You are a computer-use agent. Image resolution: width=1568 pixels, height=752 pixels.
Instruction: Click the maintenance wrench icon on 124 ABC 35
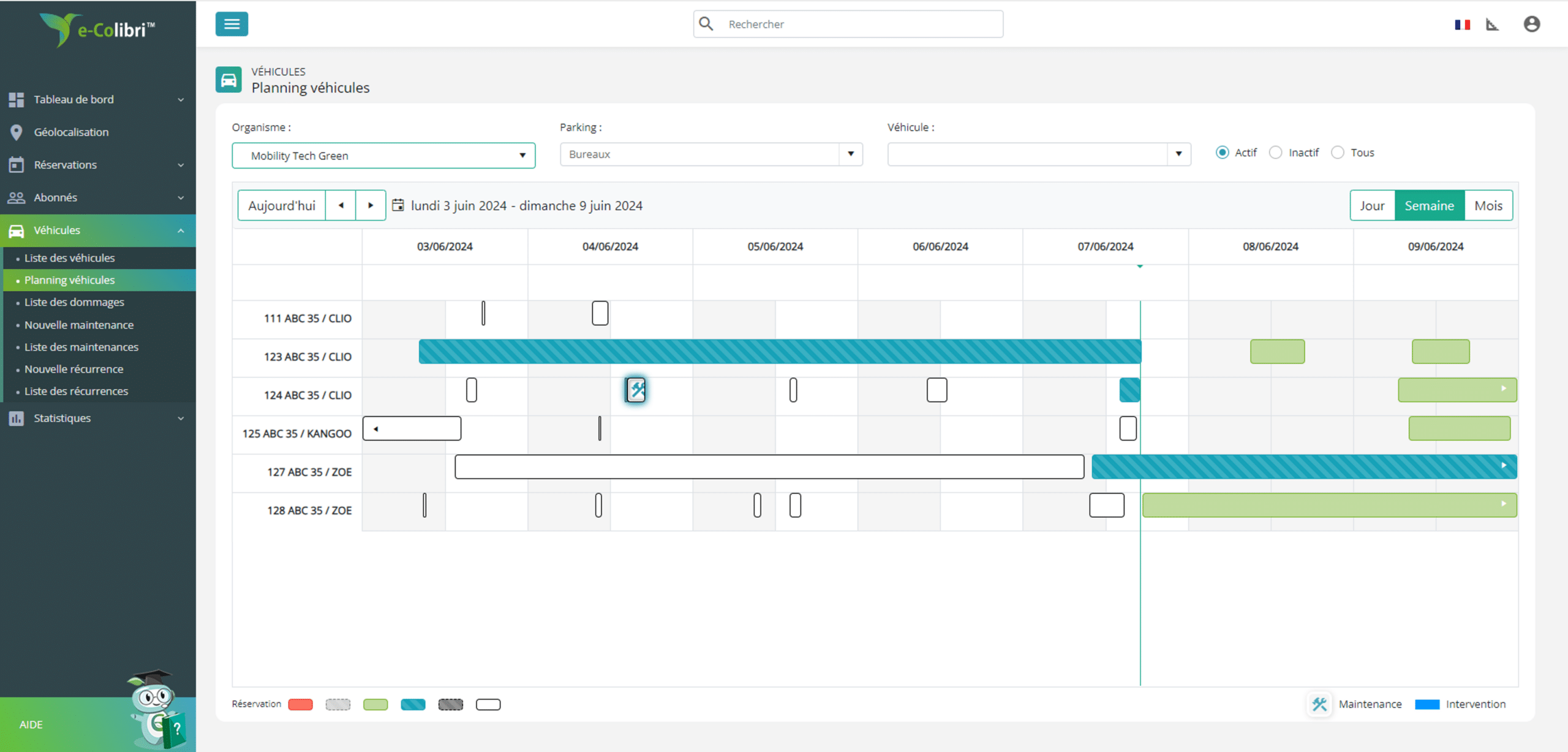pos(636,390)
